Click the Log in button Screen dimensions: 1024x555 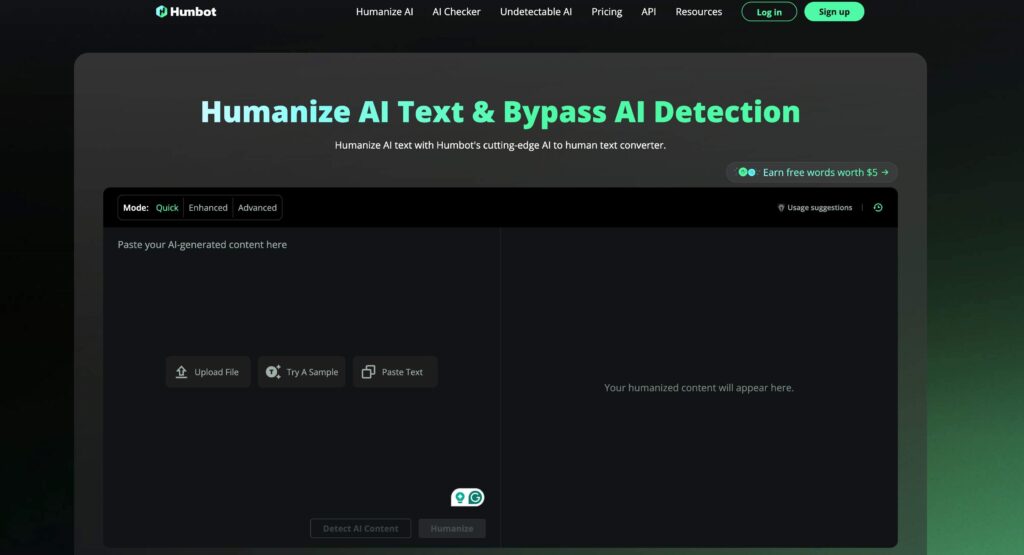769,12
